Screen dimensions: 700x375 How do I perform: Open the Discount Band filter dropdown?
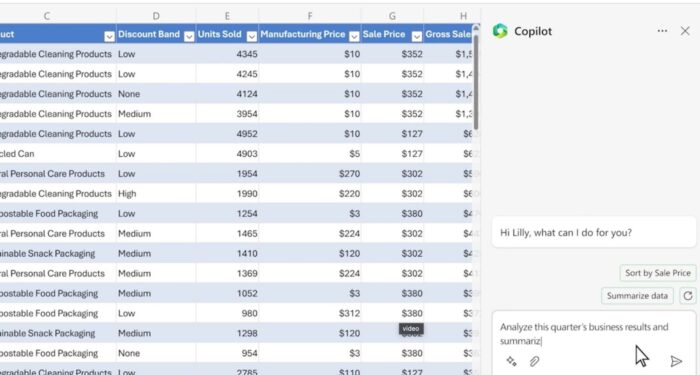tap(189, 37)
